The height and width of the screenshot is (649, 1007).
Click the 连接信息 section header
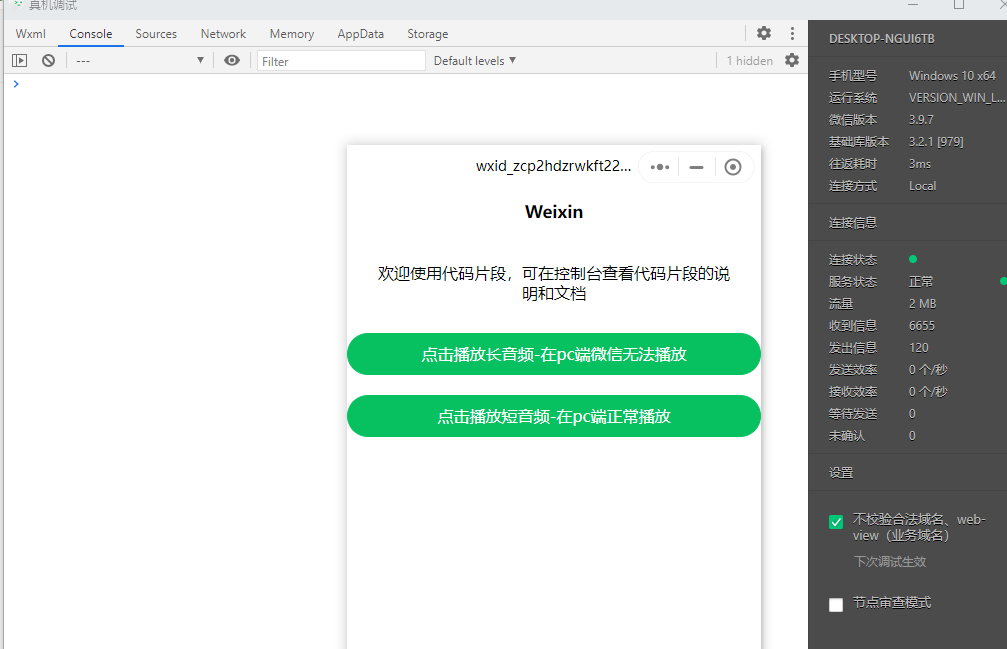click(x=852, y=223)
